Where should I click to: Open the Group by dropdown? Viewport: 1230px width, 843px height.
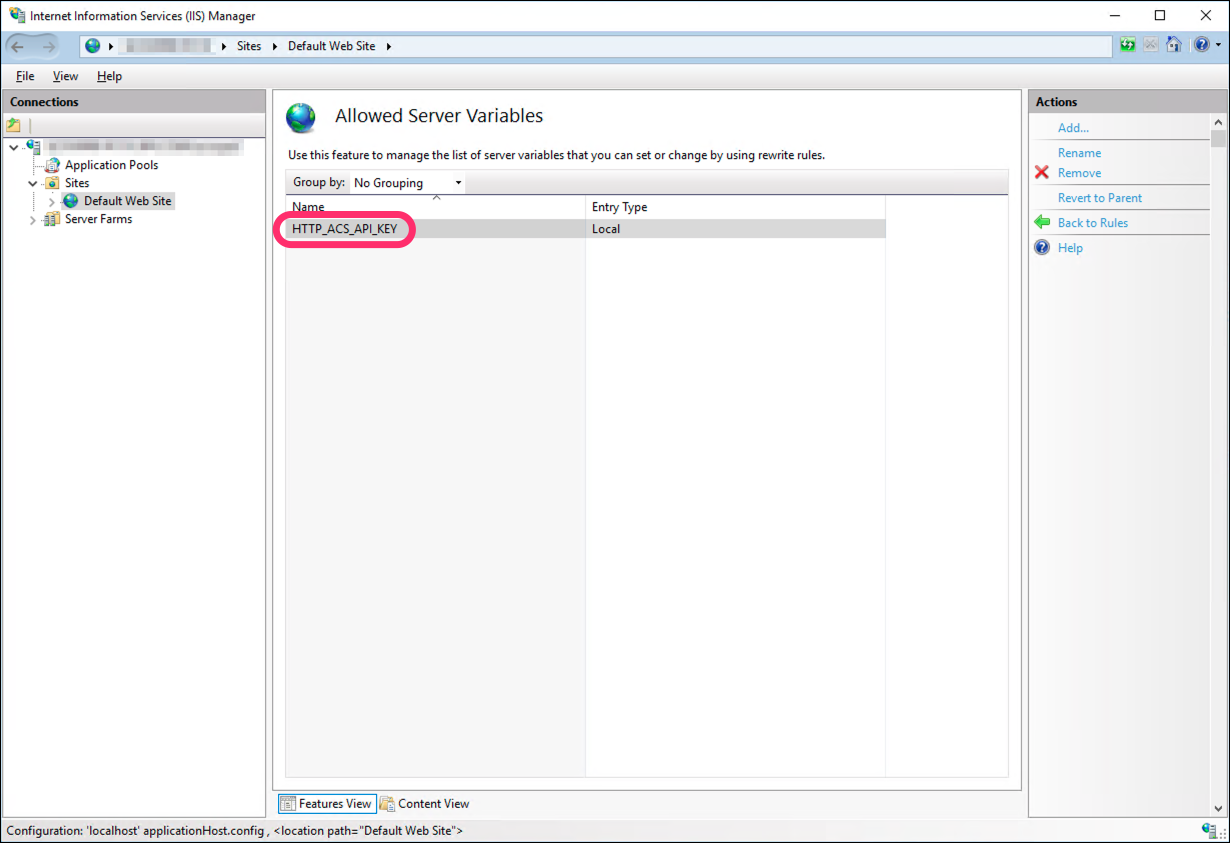407,183
